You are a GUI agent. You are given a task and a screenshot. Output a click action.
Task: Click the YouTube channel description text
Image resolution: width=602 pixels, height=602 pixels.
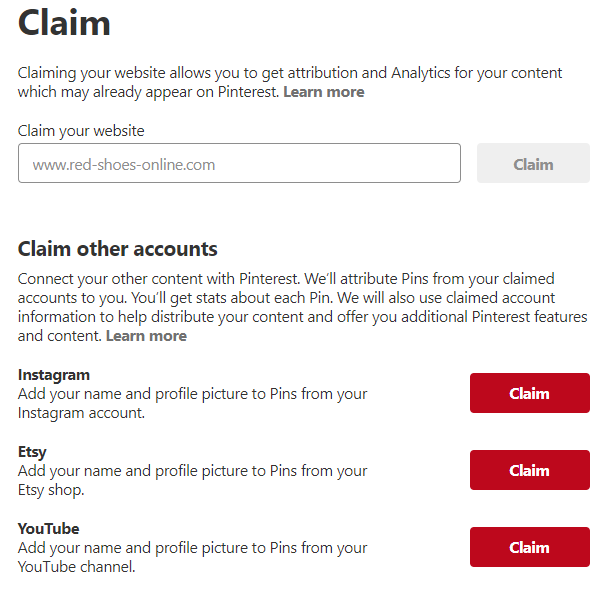(x=192, y=557)
